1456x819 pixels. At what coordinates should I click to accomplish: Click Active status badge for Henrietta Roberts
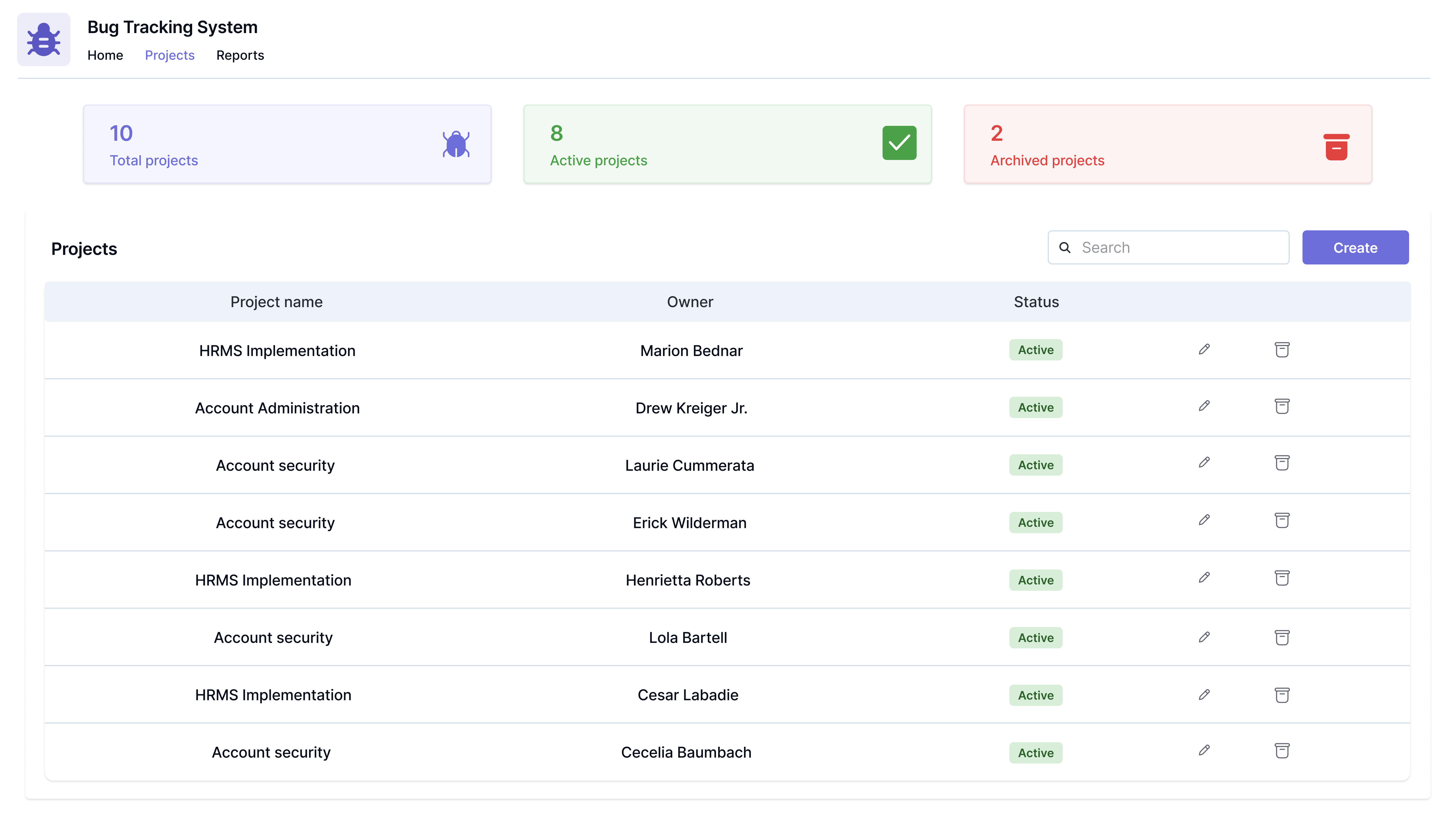(1036, 580)
